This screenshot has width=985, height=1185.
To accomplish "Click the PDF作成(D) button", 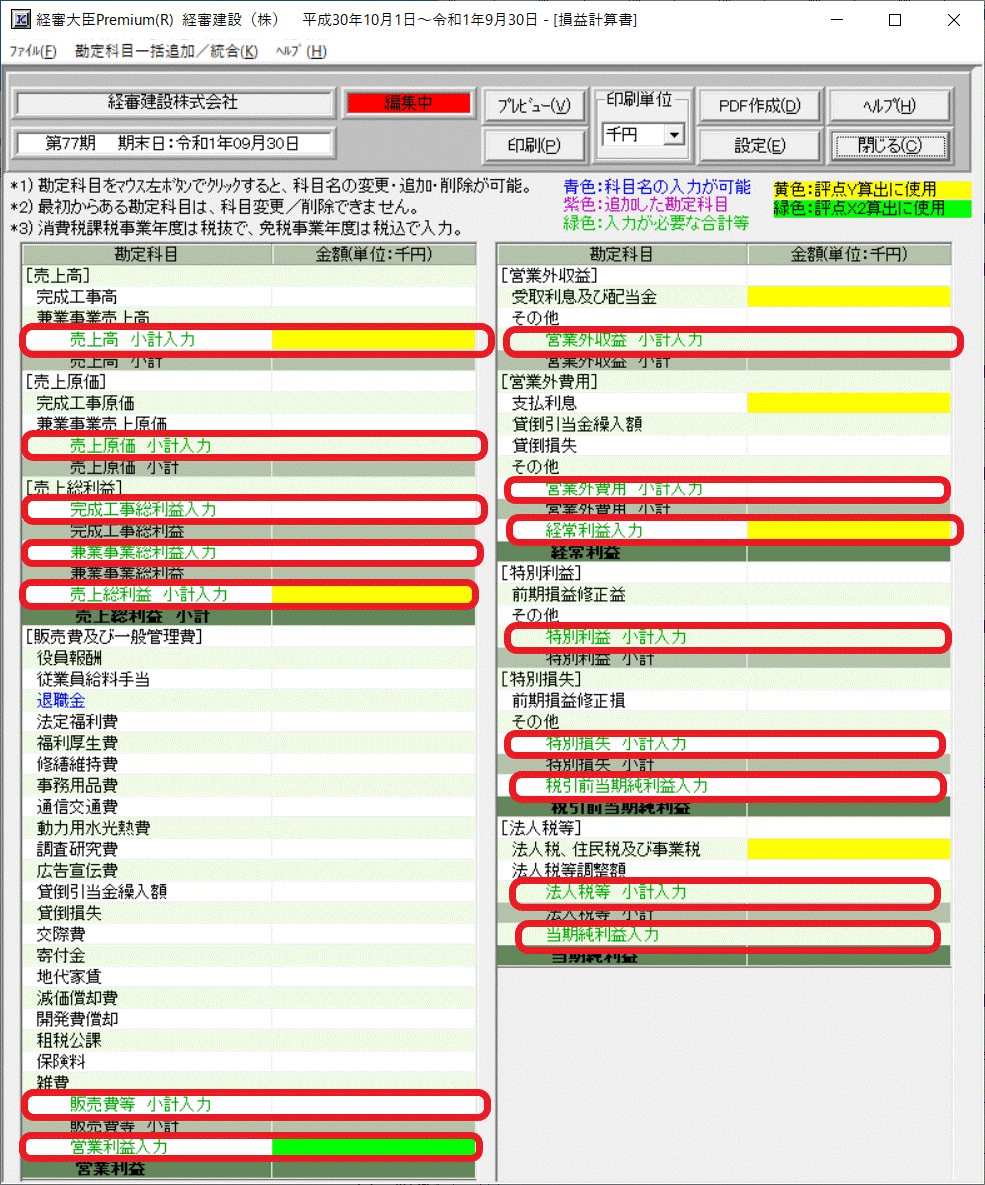I will [759, 106].
